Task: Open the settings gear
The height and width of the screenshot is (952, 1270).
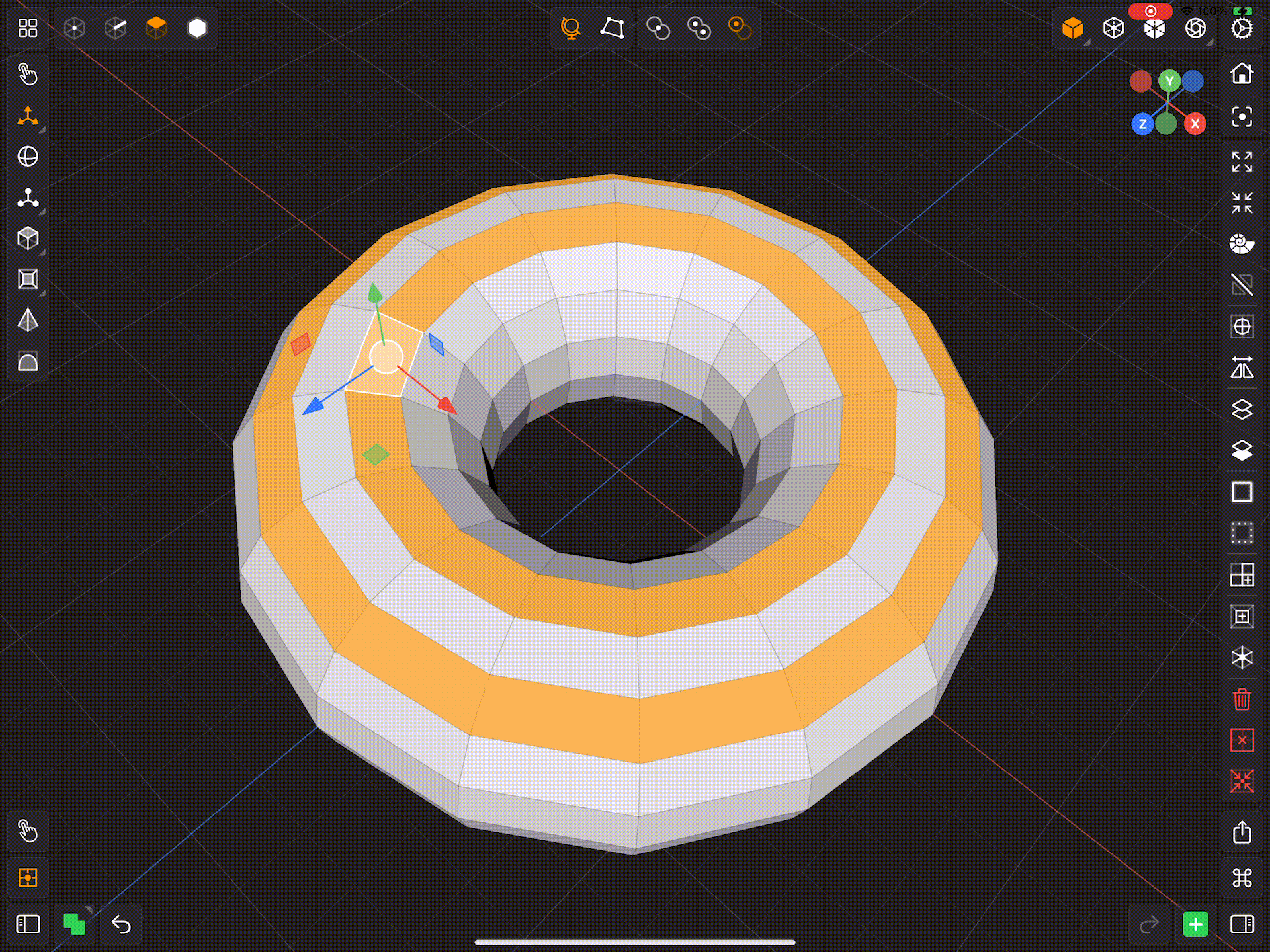Action: click(x=1242, y=28)
